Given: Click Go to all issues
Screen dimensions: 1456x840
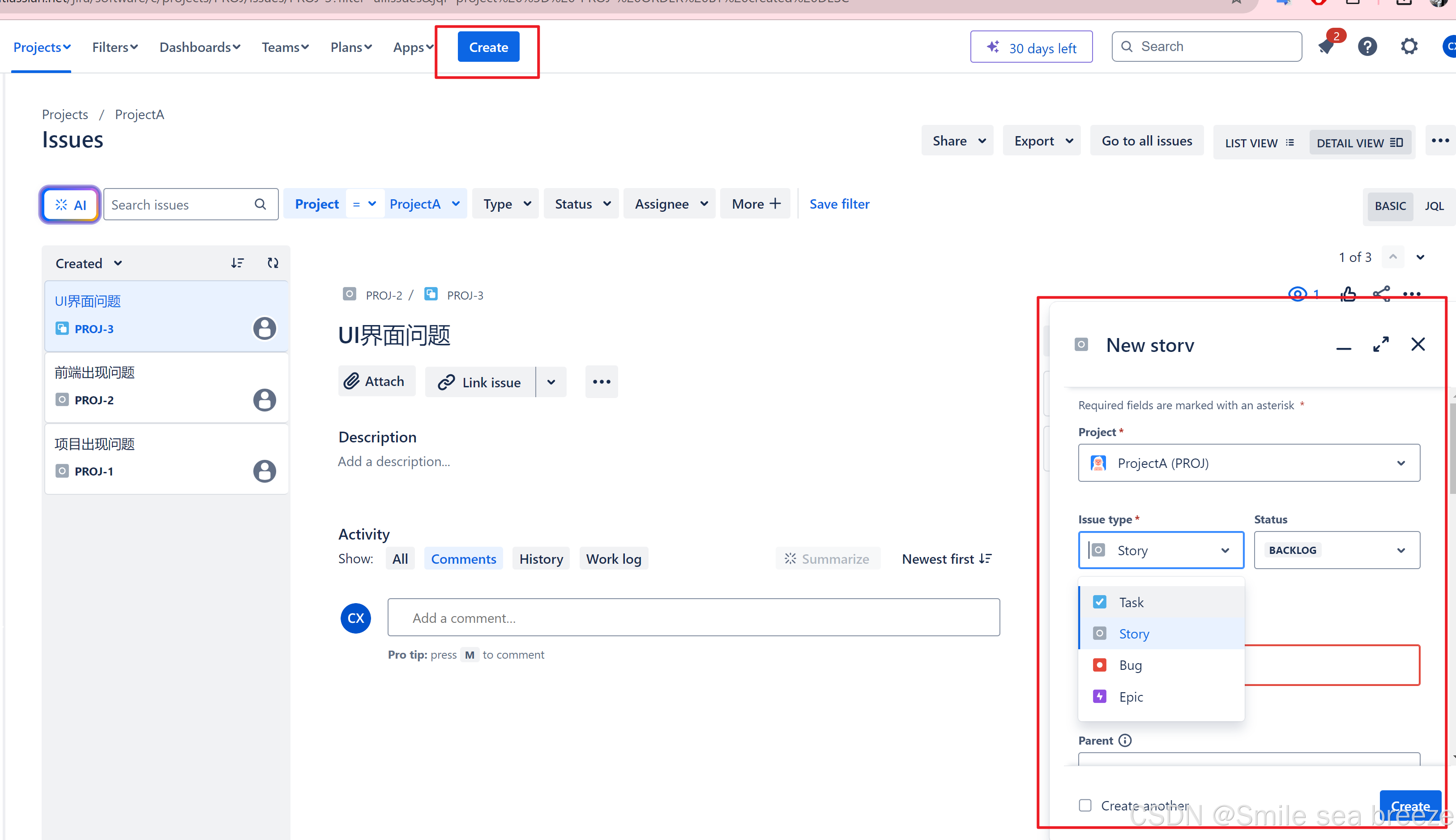Looking at the screenshot, I should [x=1146, y=140].
